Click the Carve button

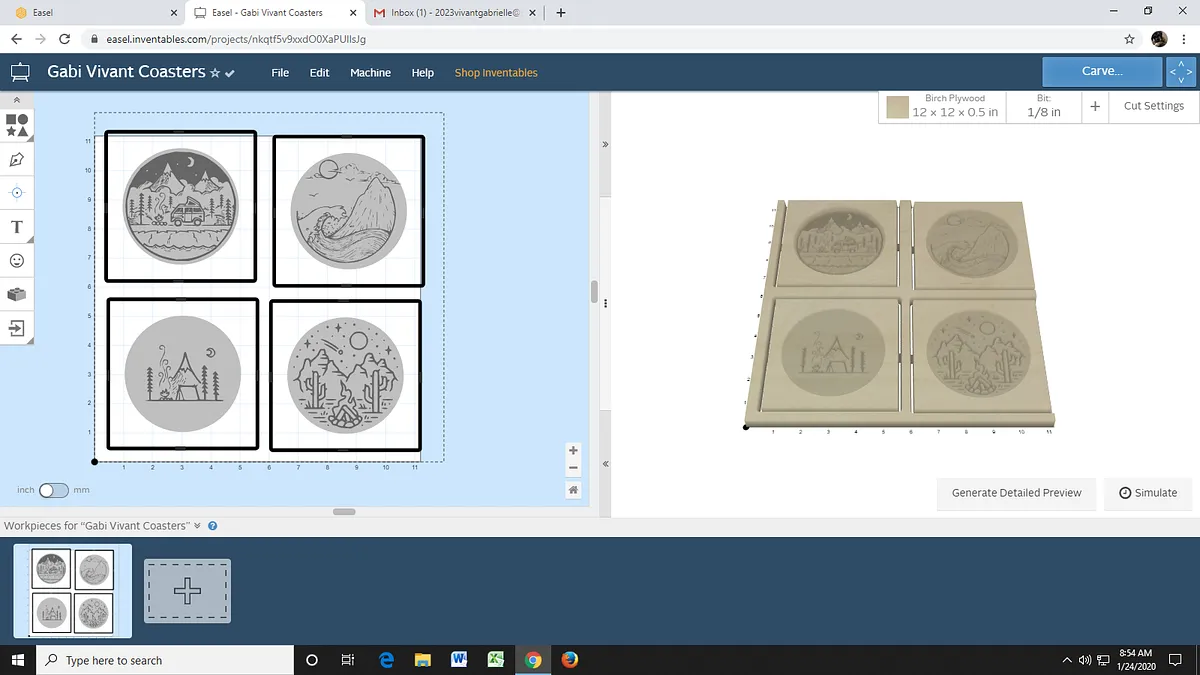(1101, 72)
